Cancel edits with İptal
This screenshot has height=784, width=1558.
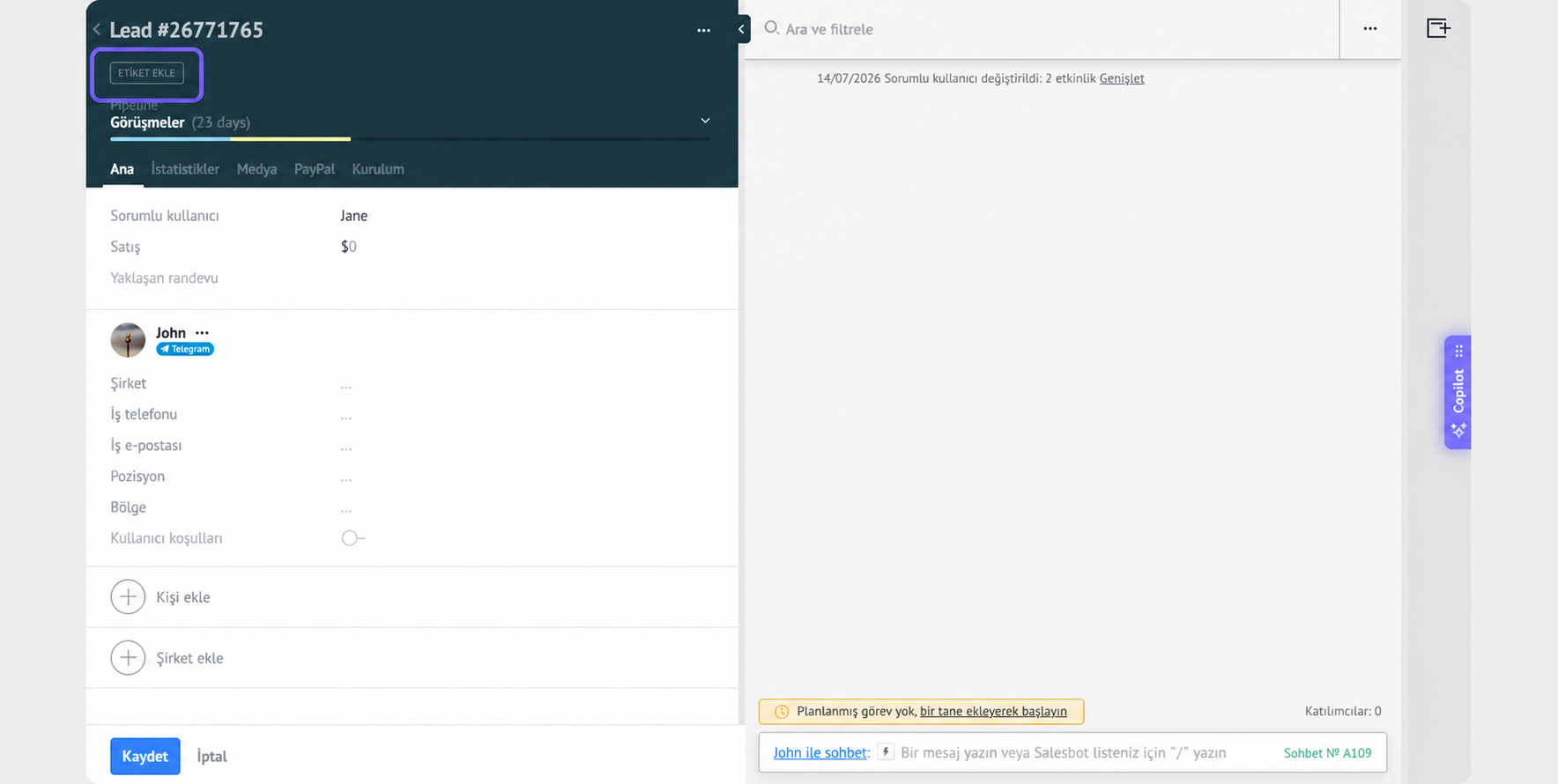[x=211, y=756]
